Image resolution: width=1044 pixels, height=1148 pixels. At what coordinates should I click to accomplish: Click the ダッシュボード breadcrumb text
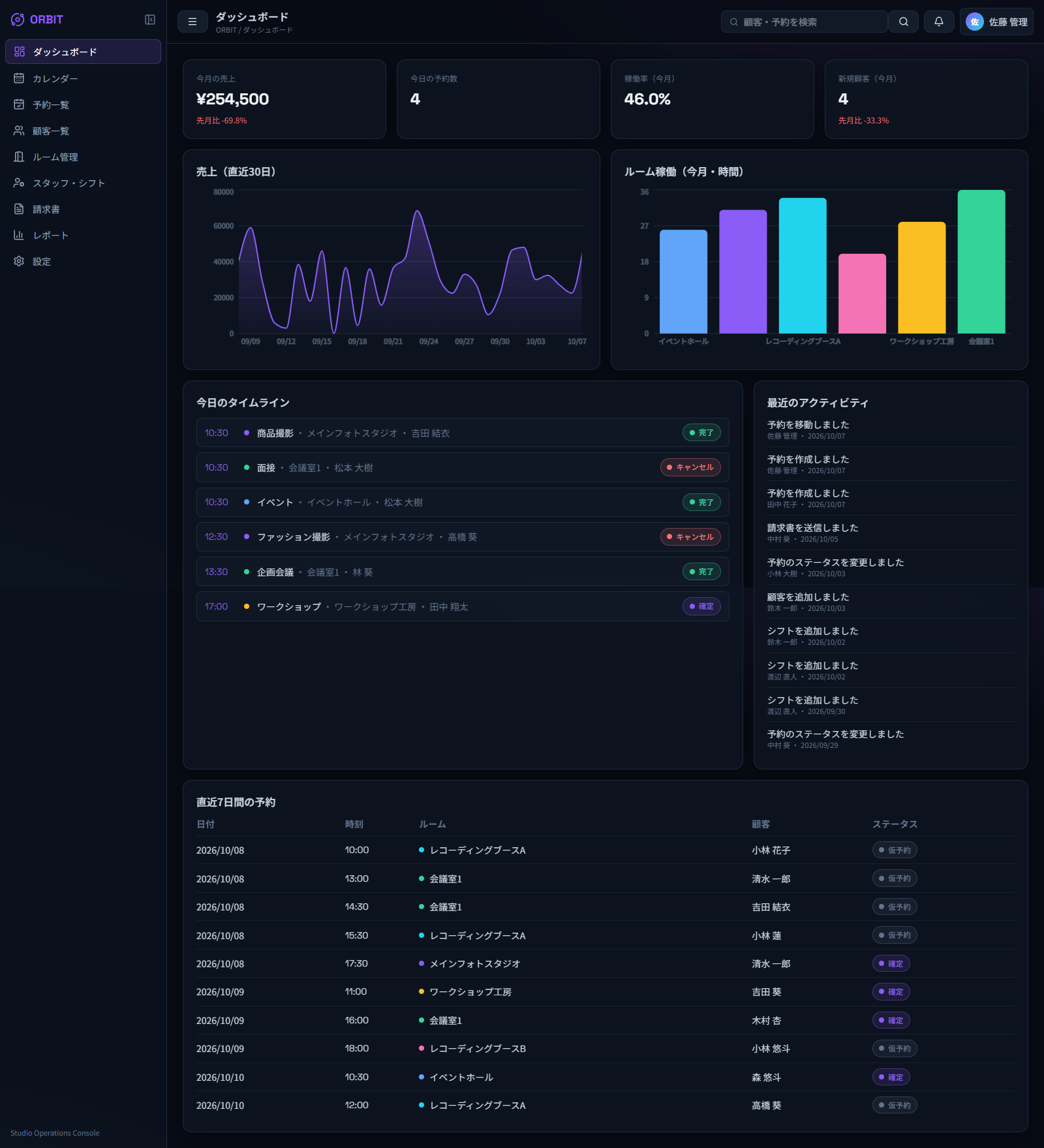pos(268,31)
